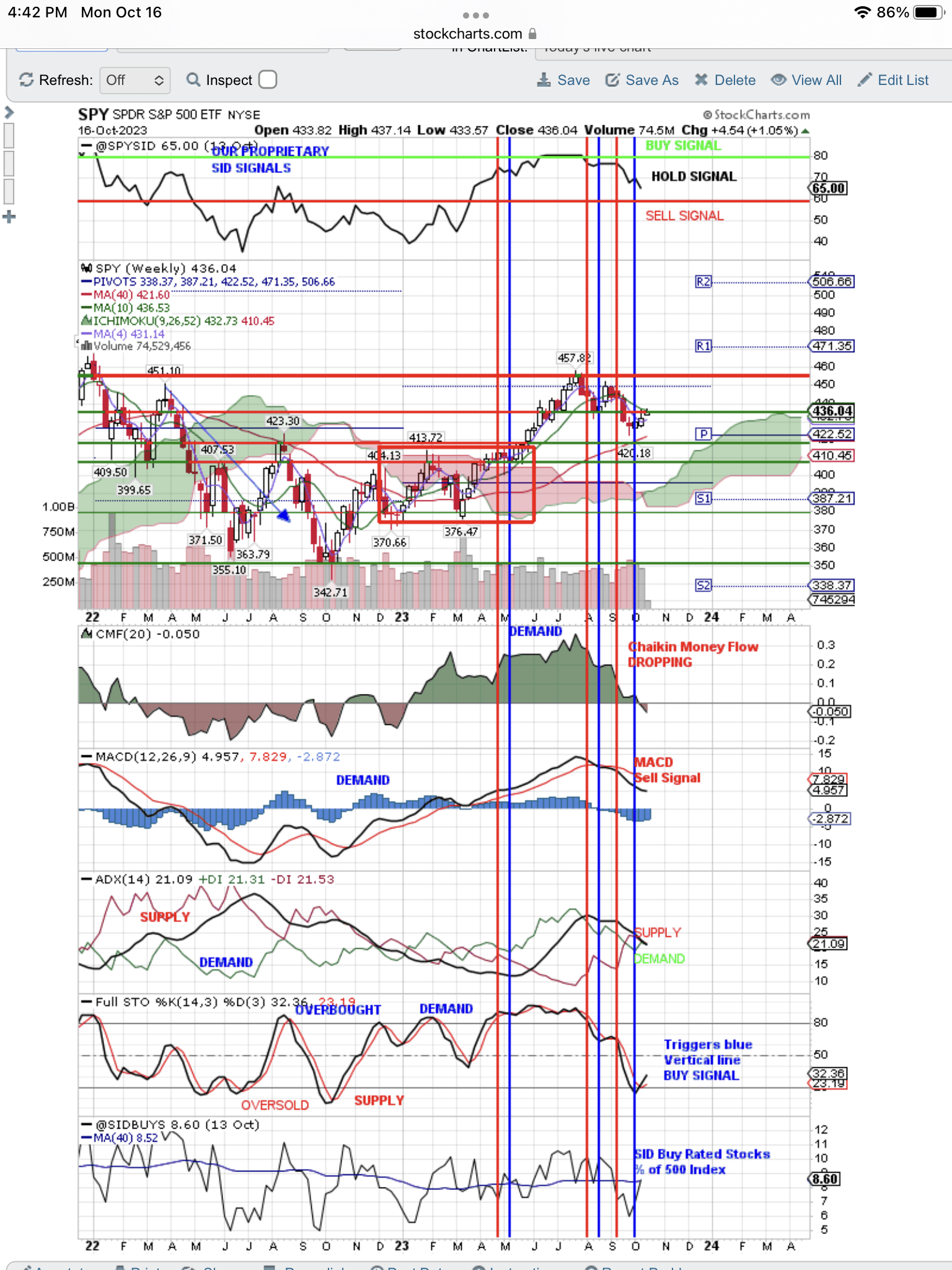Expand the left side panel chevron
Viewport: 952px width, 1270px height.
(9, 112)
